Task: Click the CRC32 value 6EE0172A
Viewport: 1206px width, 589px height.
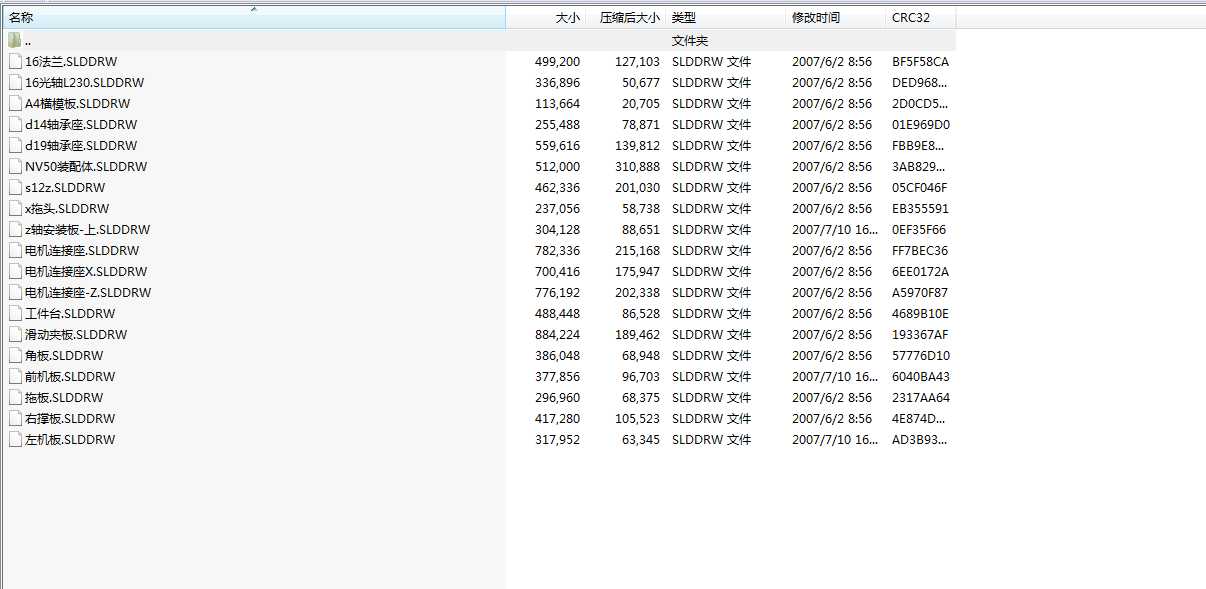Action: 921,271
